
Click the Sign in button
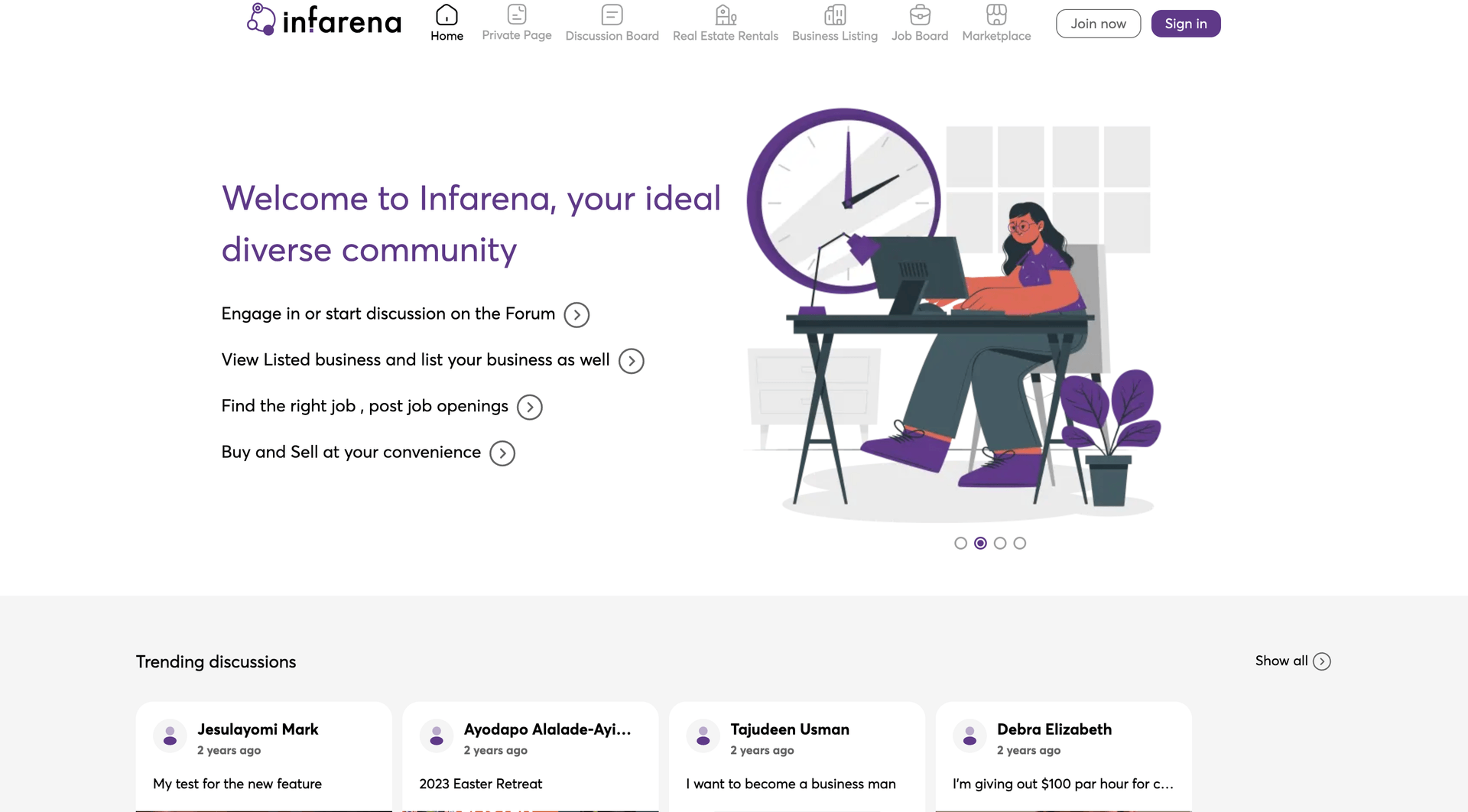[x=1186, y=24]
